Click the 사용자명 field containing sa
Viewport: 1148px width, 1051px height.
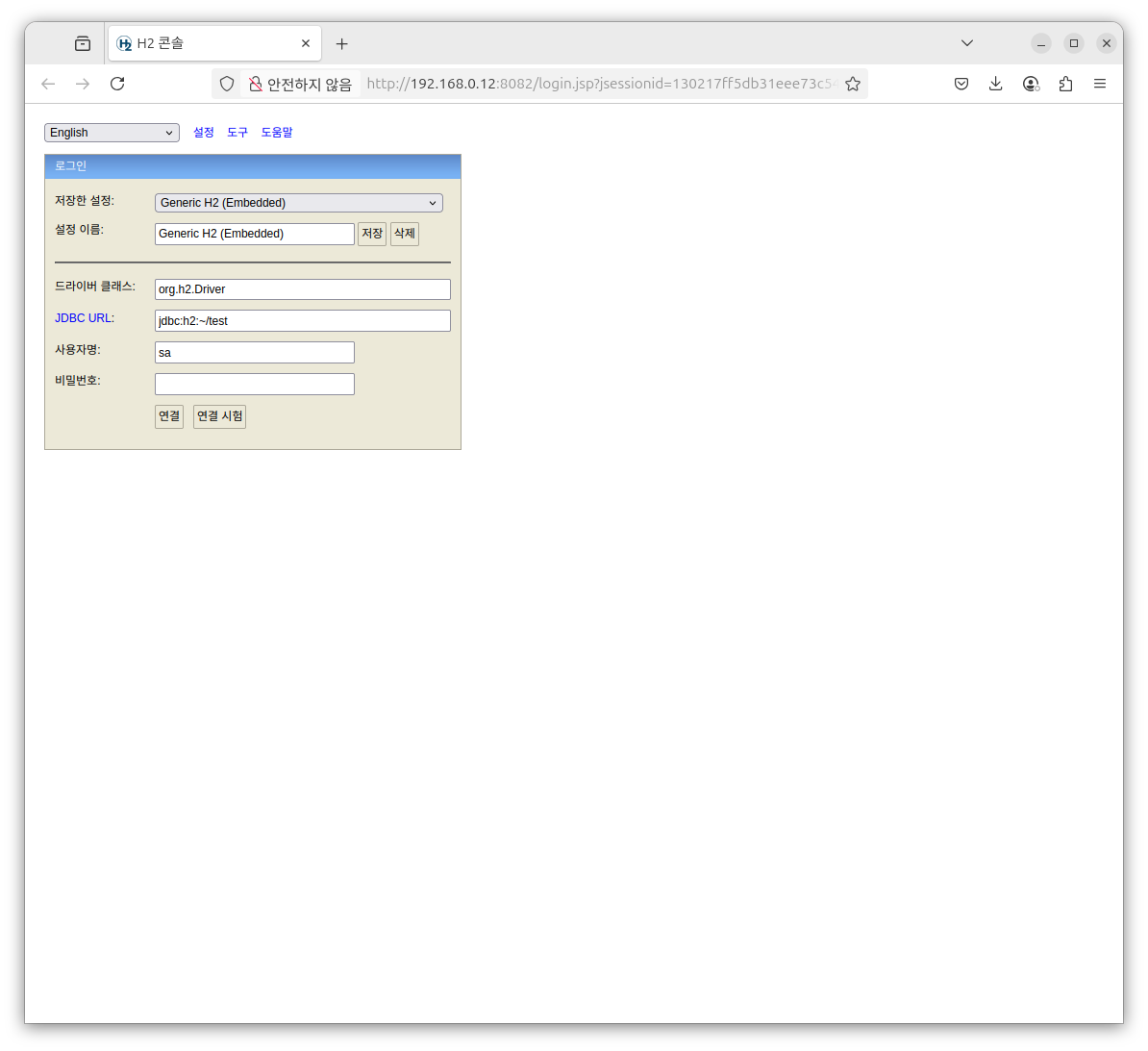(x=255, y=352)
